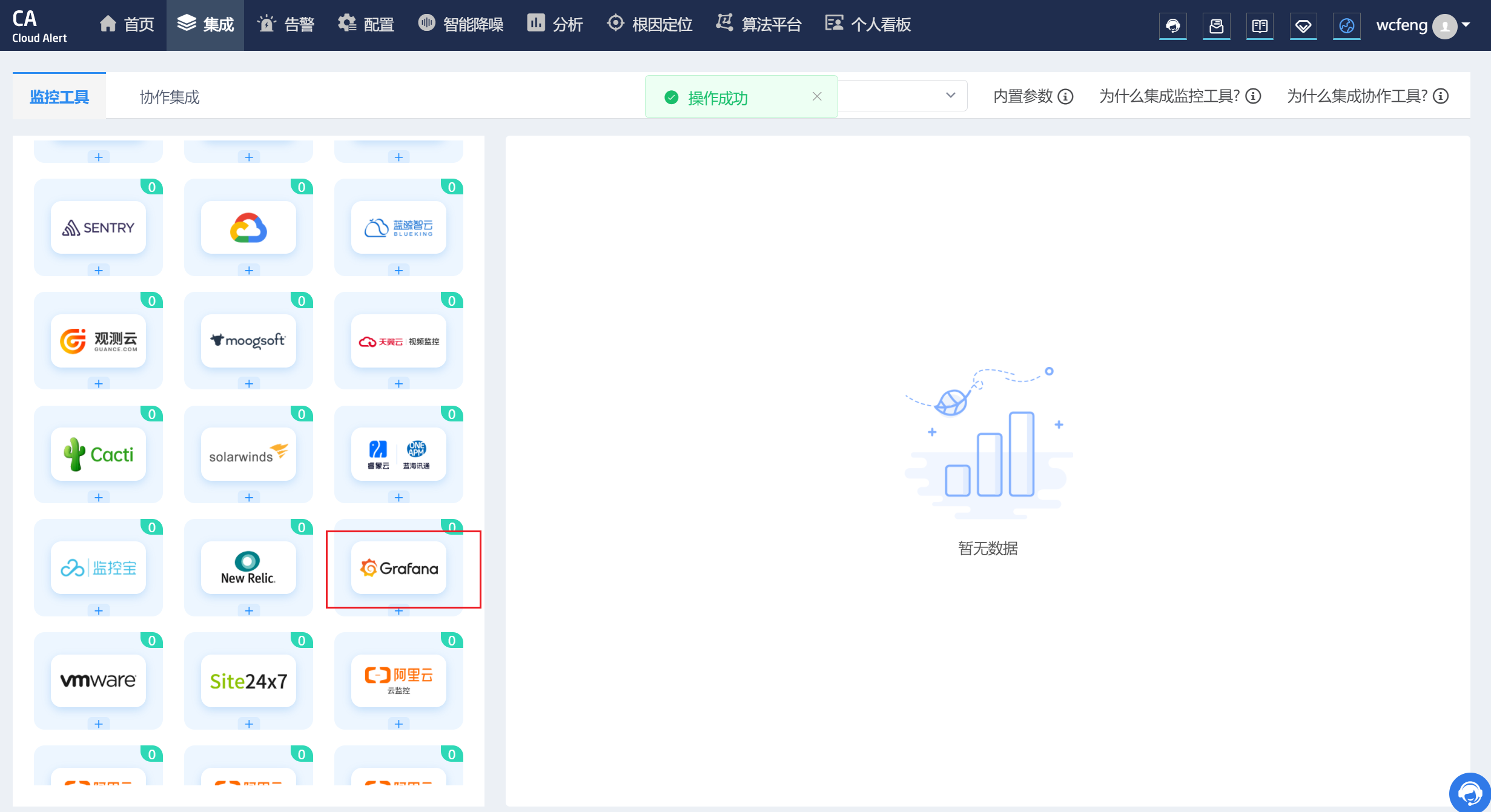This screenshot has width=1491, height=812.
Task: Add a new New Relic integration with plus
Action: tap(248, 610)
